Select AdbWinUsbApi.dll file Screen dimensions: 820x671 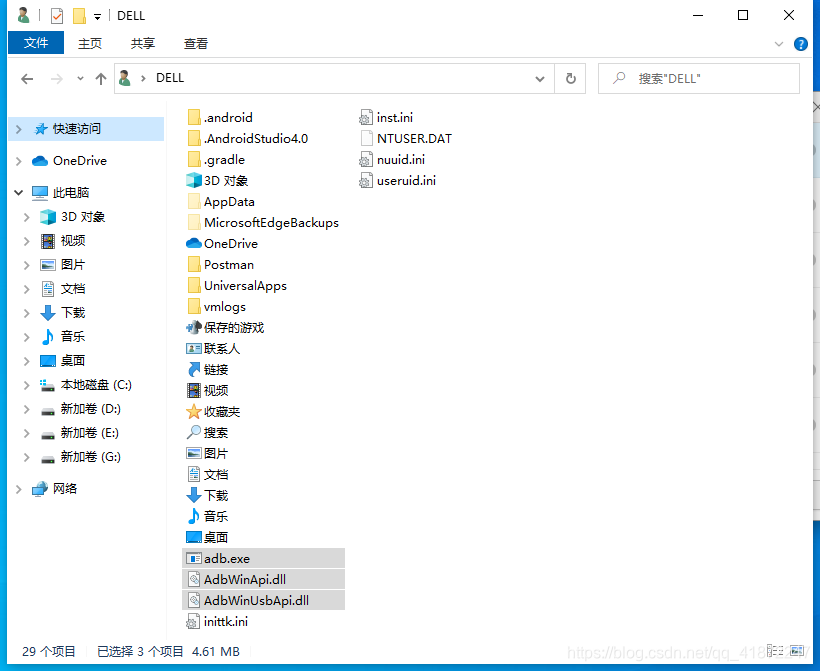pyautogui.click(x=263, y=600)
